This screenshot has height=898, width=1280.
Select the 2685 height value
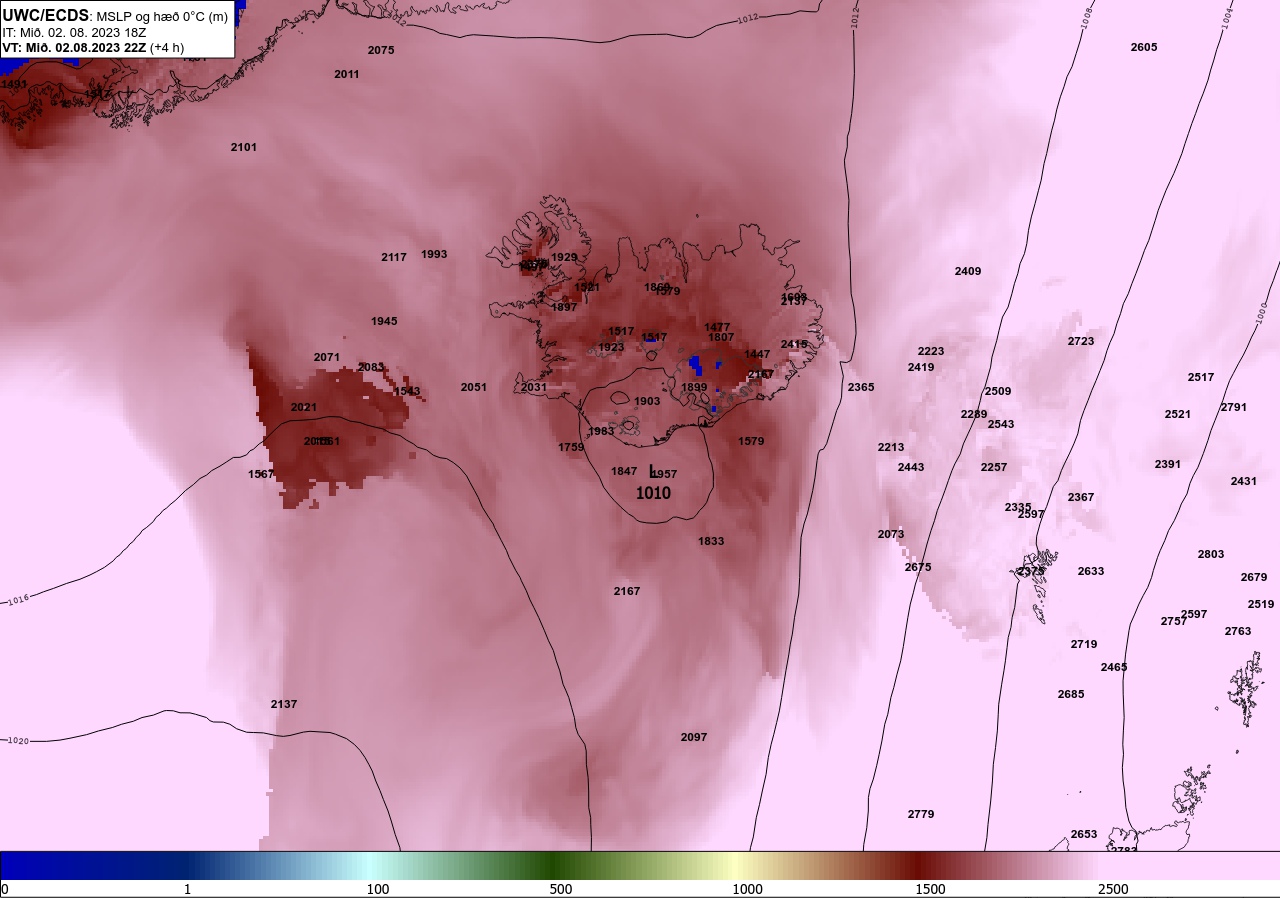1071,694
